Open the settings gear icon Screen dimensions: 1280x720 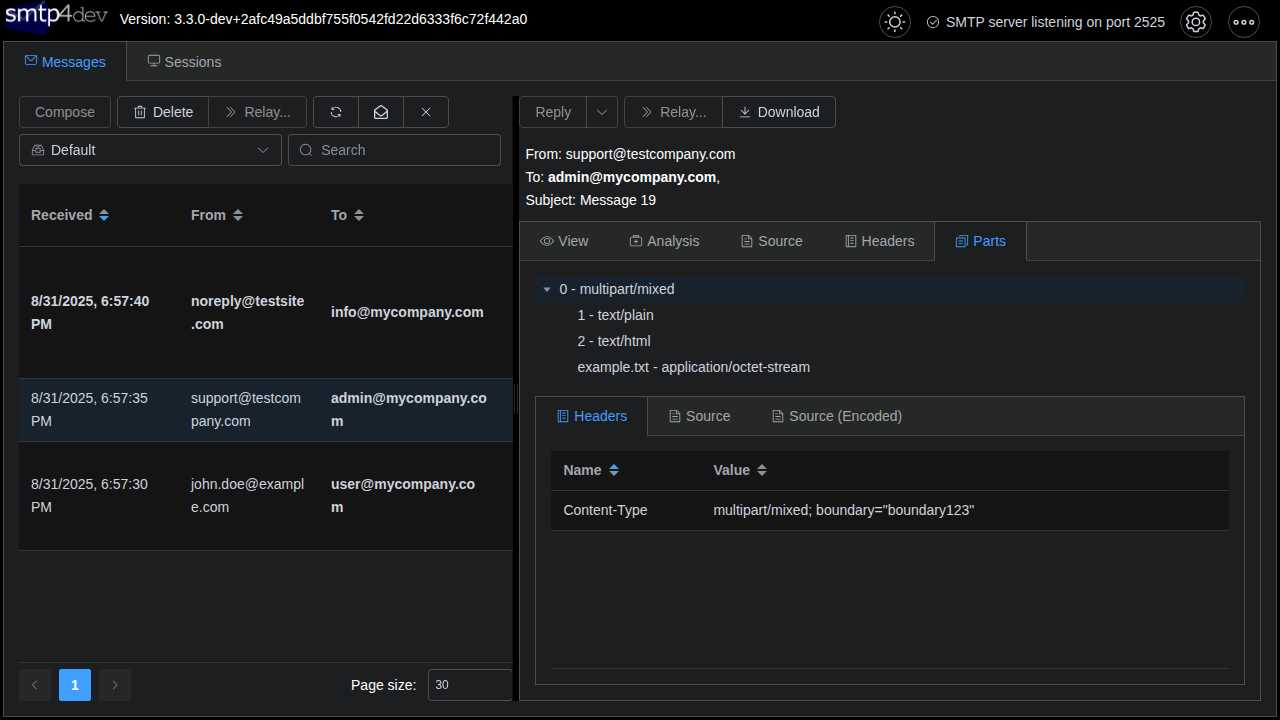point(1196,21)
